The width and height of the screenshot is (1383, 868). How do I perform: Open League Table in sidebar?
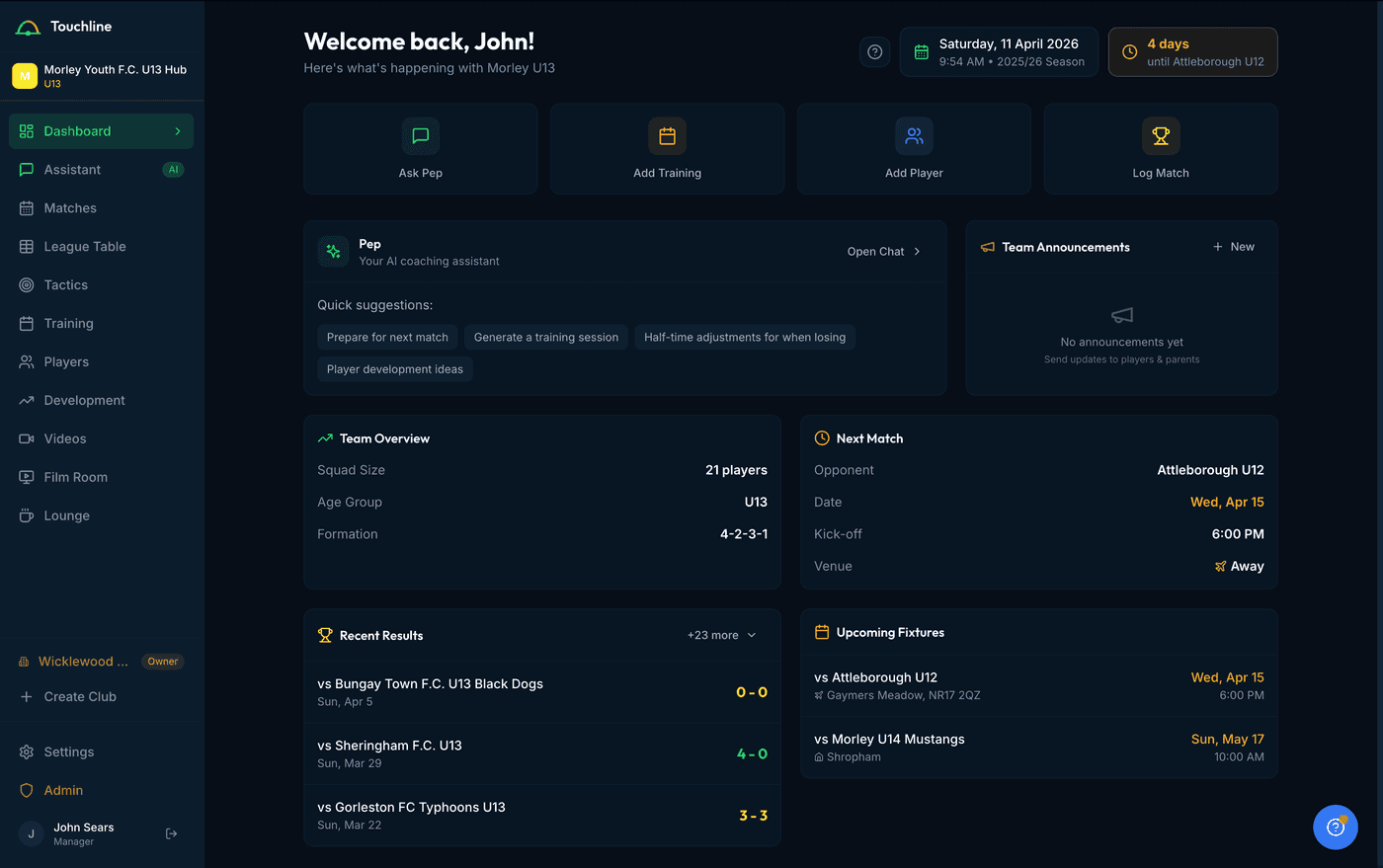click(x=102, y=247)
